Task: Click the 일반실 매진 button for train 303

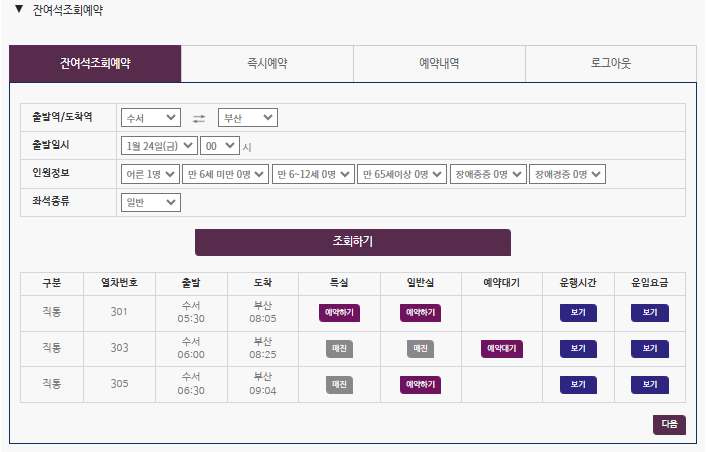Action: (420, 349)
